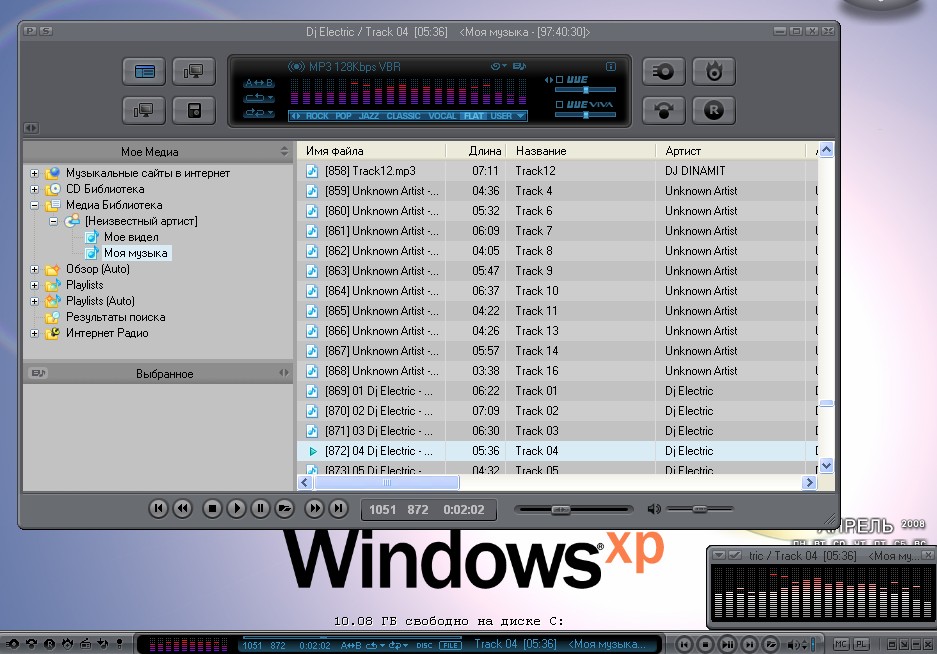Screen dimensions: 937x654
Task: Enable the BBE ViVA checkbox
Action: pos(559,105)
